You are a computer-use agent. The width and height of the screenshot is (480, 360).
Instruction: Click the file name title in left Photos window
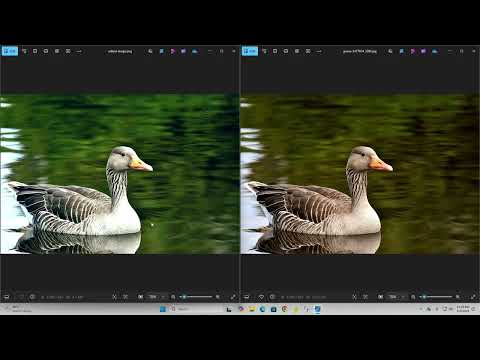[x=120, y=51]
